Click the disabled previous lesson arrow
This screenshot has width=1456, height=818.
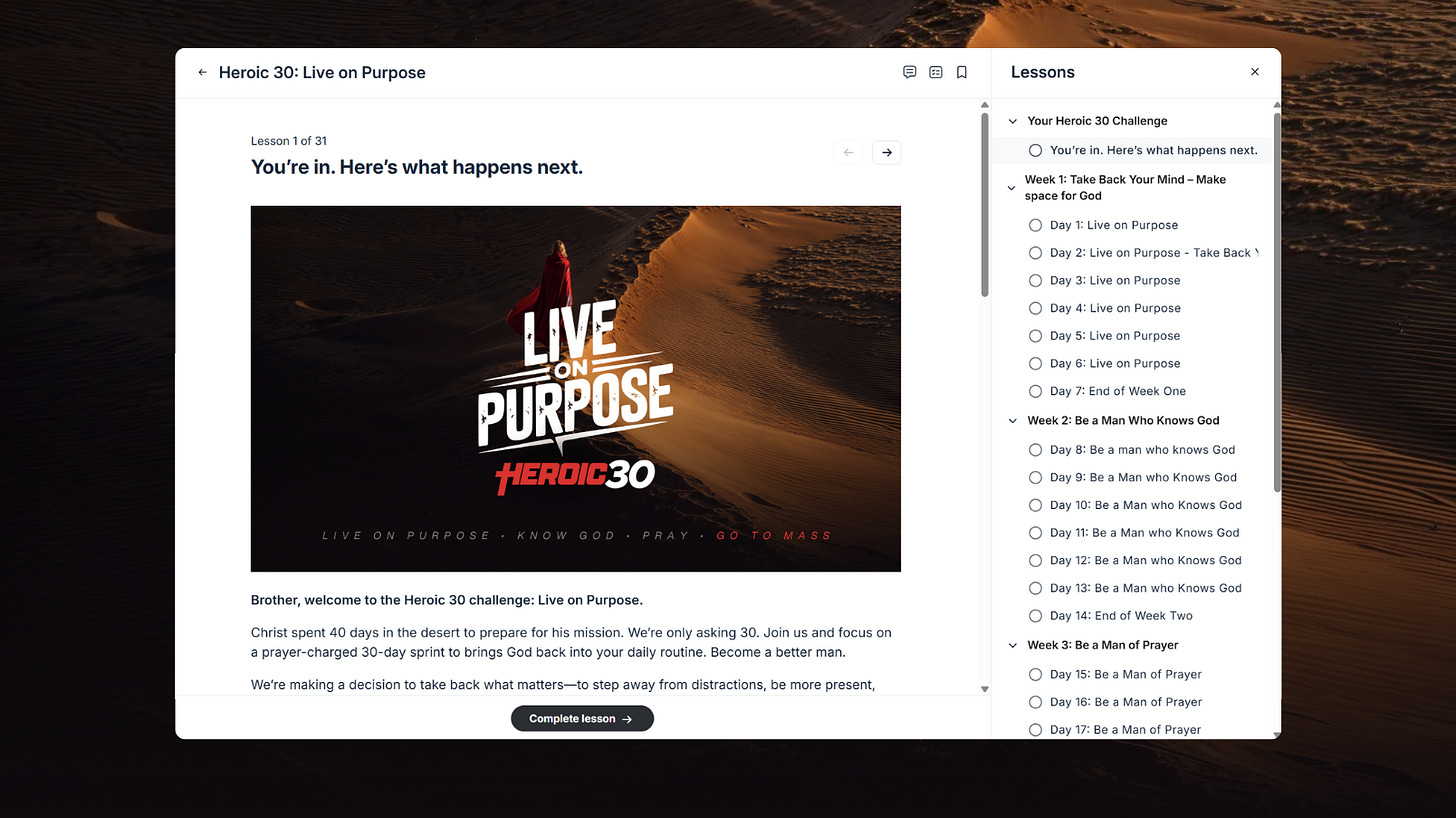pyautogui.click(x=848, y=152)
